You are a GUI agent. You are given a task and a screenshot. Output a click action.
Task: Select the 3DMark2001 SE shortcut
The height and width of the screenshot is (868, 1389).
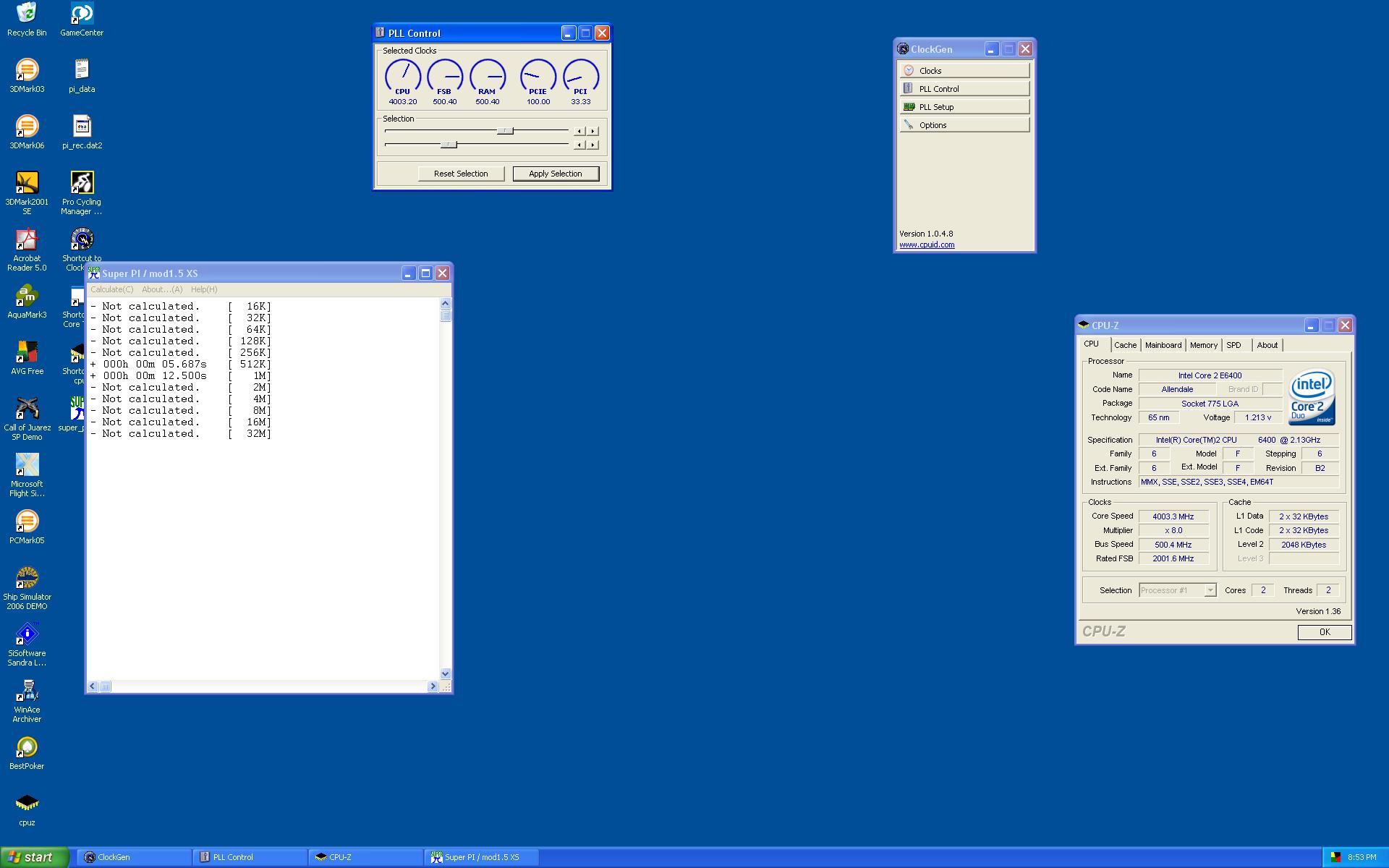[x=27, y=193]
